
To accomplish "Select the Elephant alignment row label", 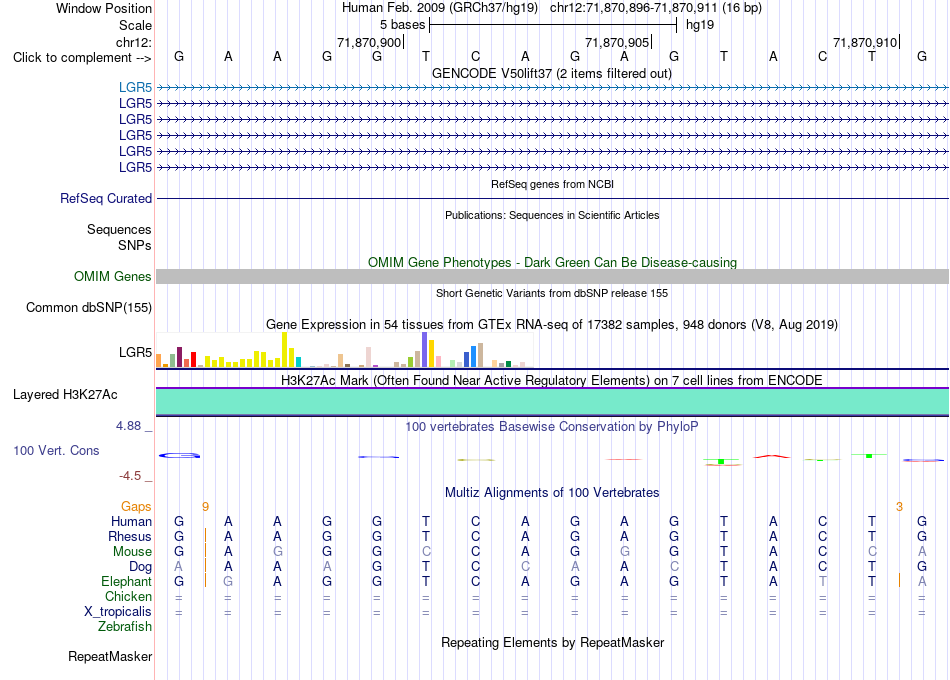I will 127,582.
